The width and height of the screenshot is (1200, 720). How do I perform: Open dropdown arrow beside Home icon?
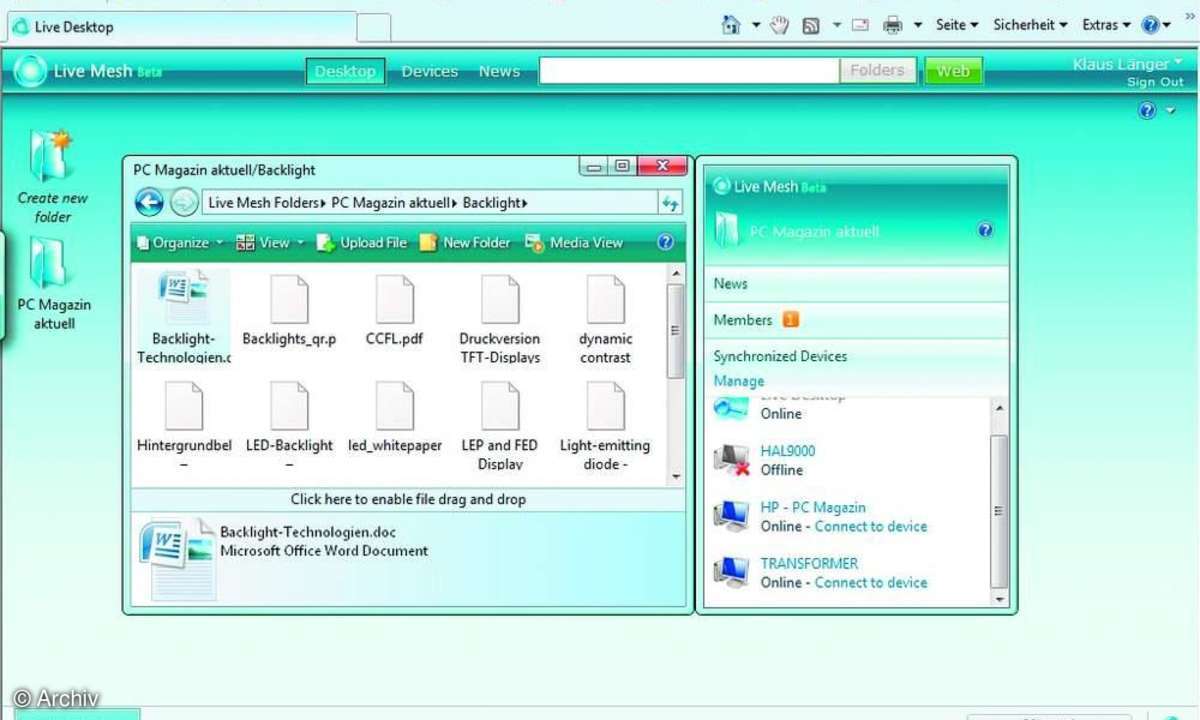tap(757, 25)
